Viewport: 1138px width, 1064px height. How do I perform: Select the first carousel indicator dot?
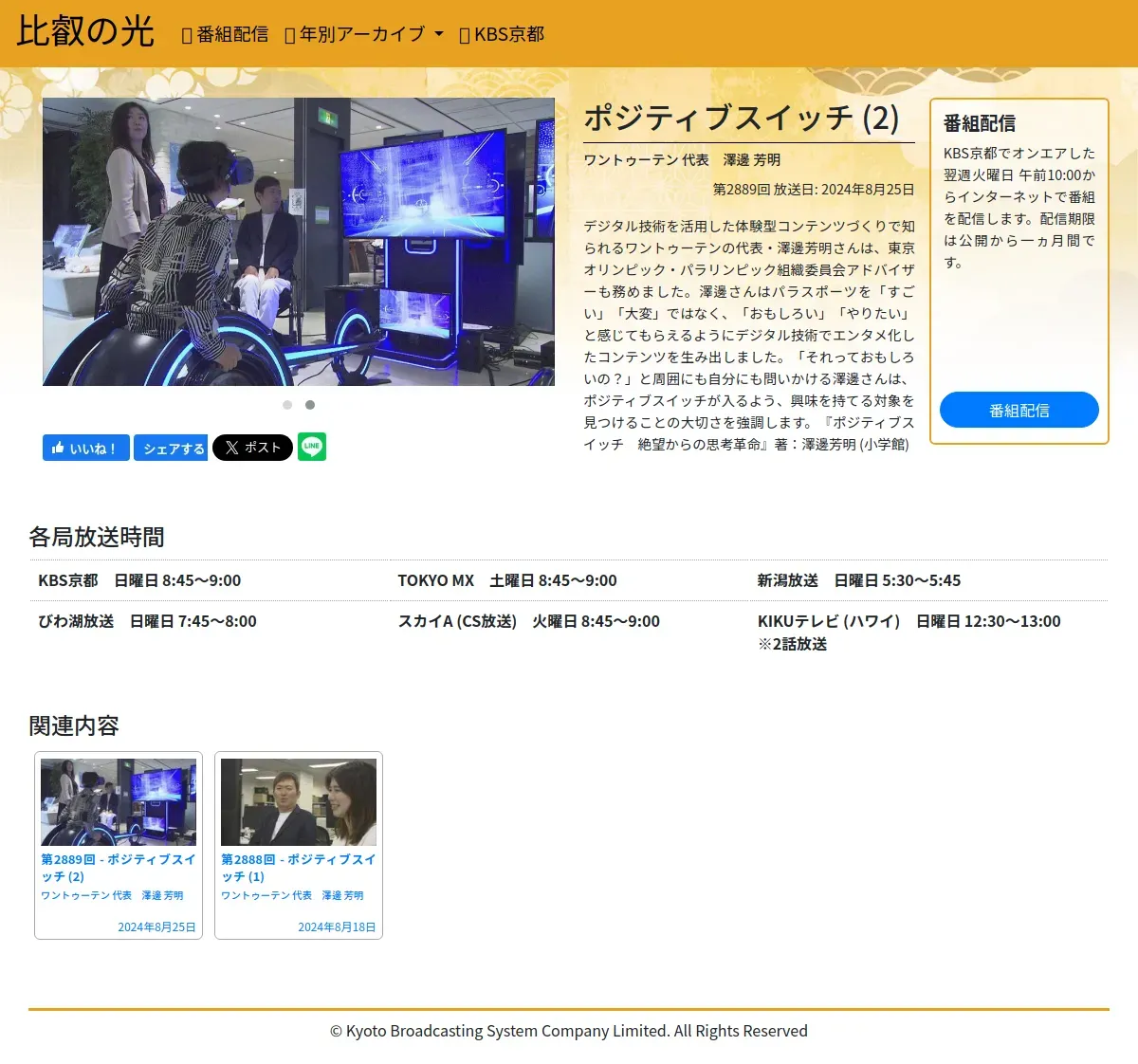coord(287,405)
